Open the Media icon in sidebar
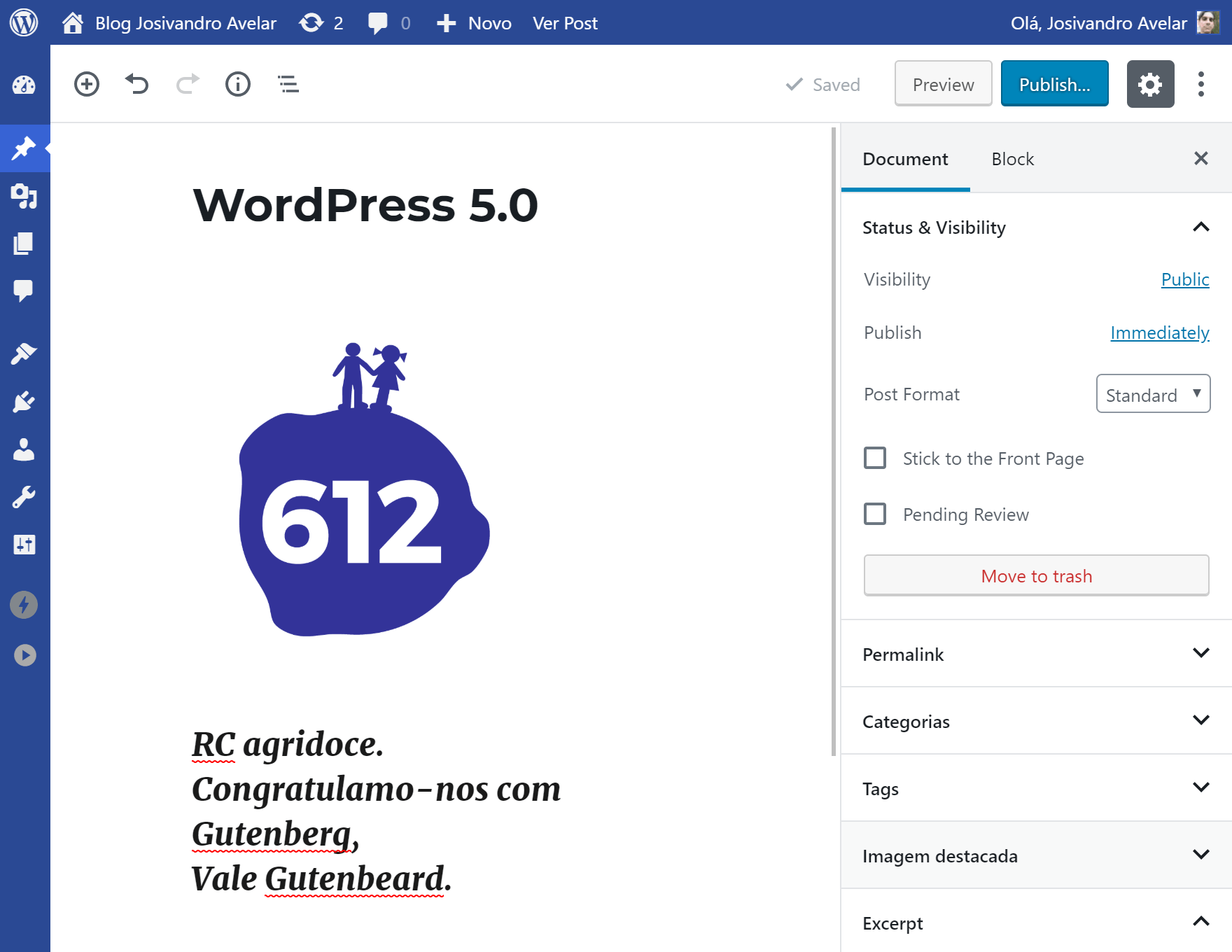Image resolution: width=1232 pixels, height=952 pixels. point(24,196)
